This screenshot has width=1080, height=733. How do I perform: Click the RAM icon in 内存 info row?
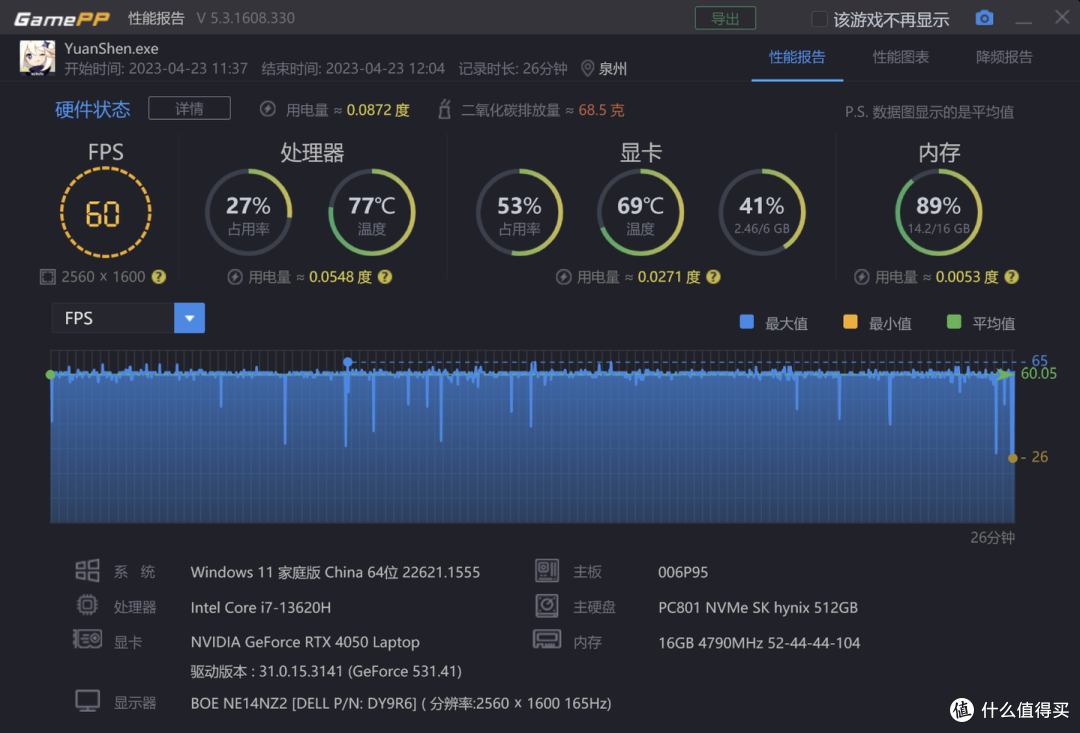click(x=547, y=639)
